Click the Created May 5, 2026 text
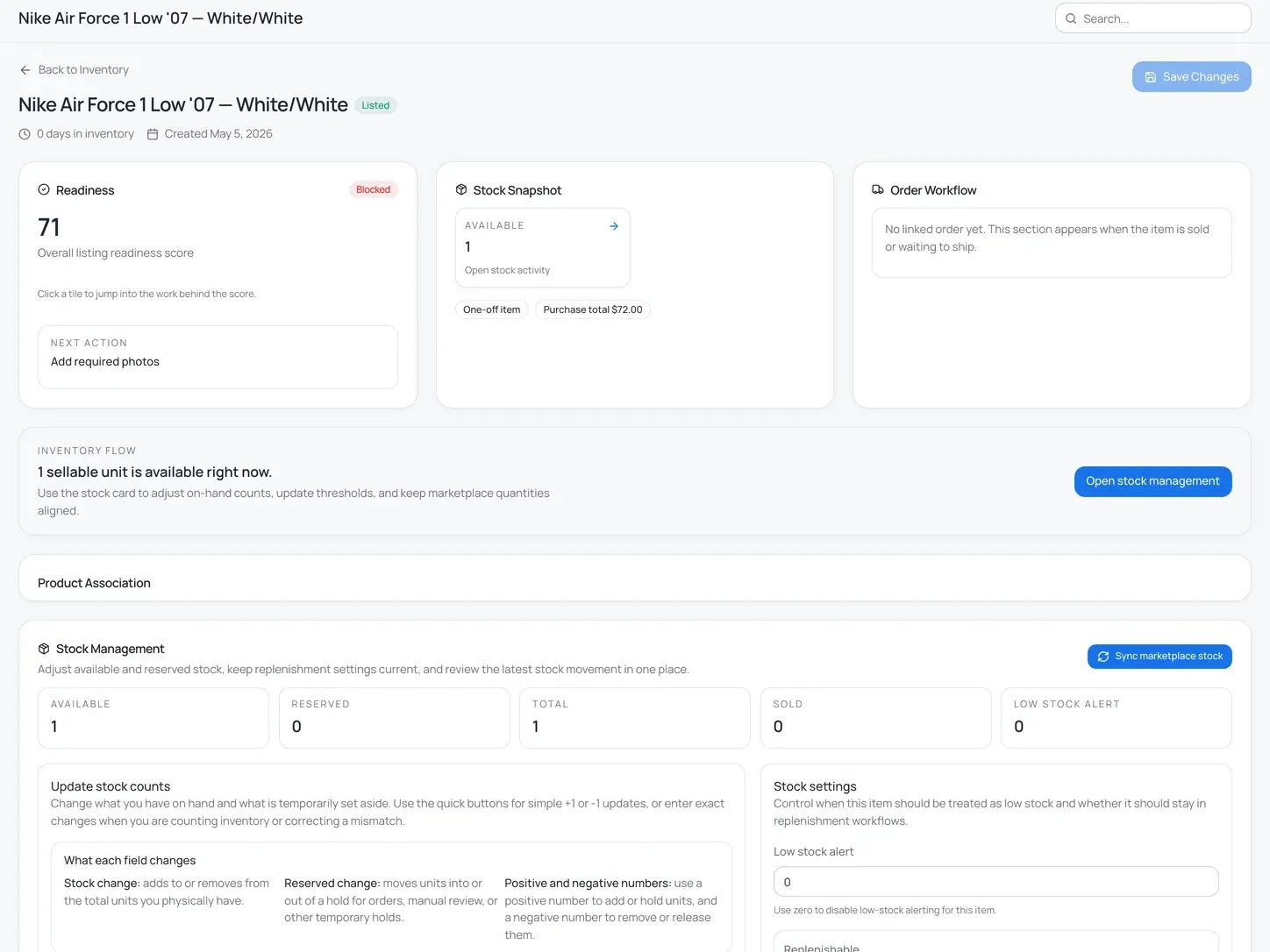 (218, 134)
